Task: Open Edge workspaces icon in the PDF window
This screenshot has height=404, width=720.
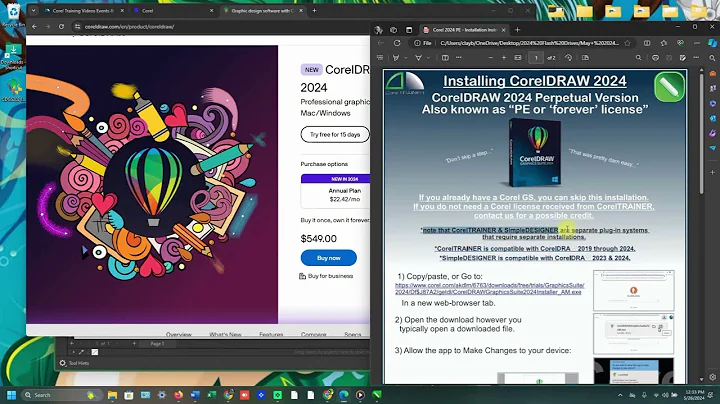Action: click(394, 30)
